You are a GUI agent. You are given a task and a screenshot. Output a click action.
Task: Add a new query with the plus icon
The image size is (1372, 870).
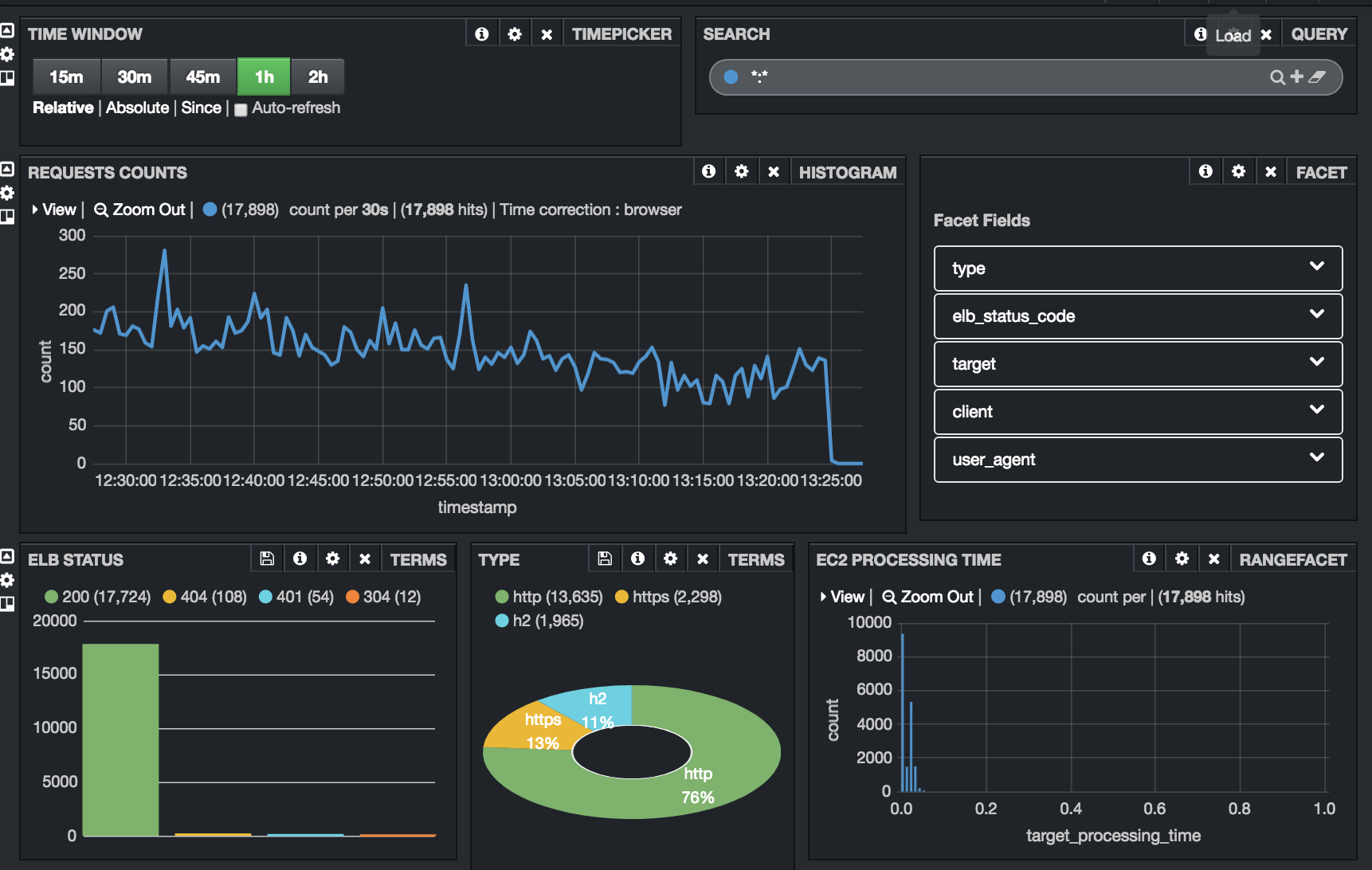point(1295,77)
